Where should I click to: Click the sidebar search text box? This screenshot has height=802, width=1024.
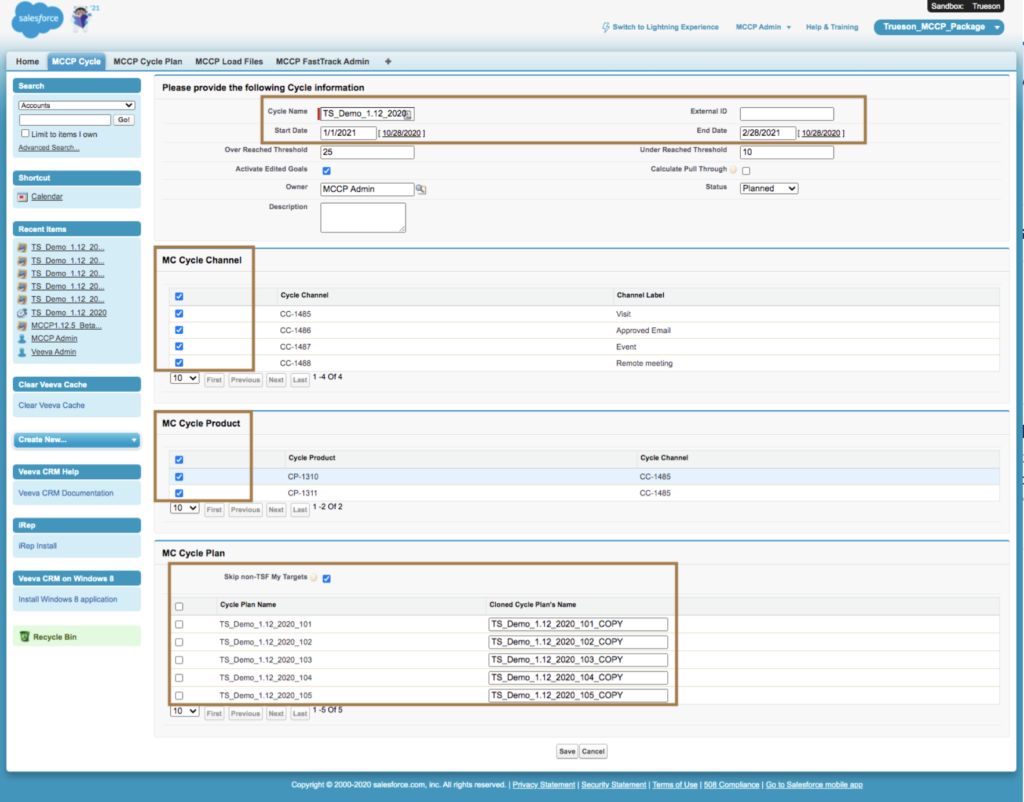pos(65,120)
